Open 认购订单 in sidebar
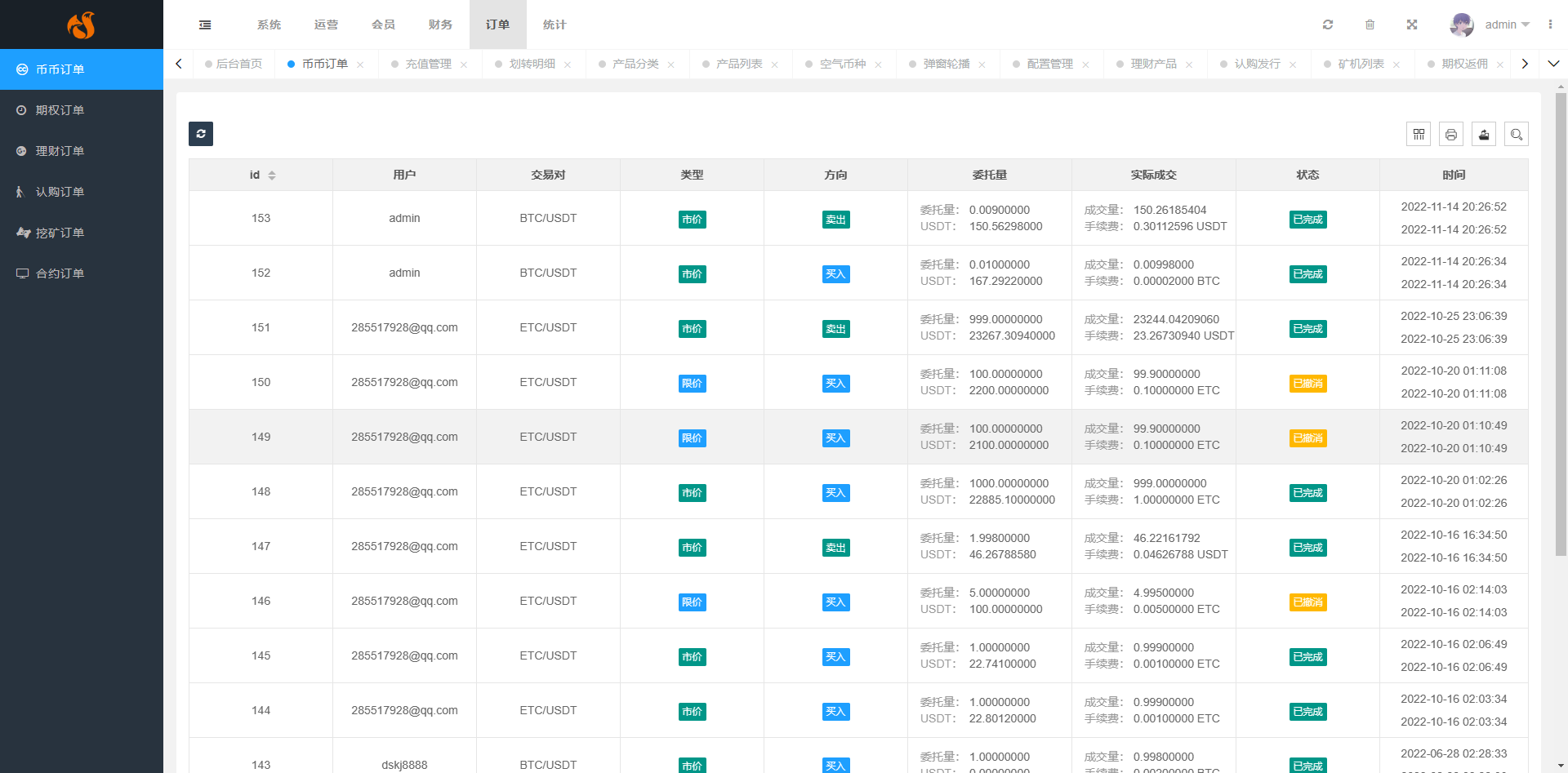 point(82,192)
